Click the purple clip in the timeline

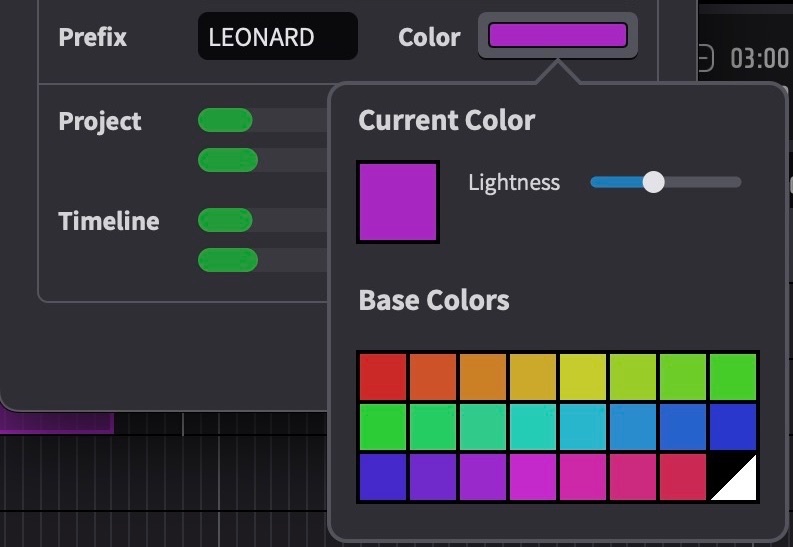coord(57,423)
